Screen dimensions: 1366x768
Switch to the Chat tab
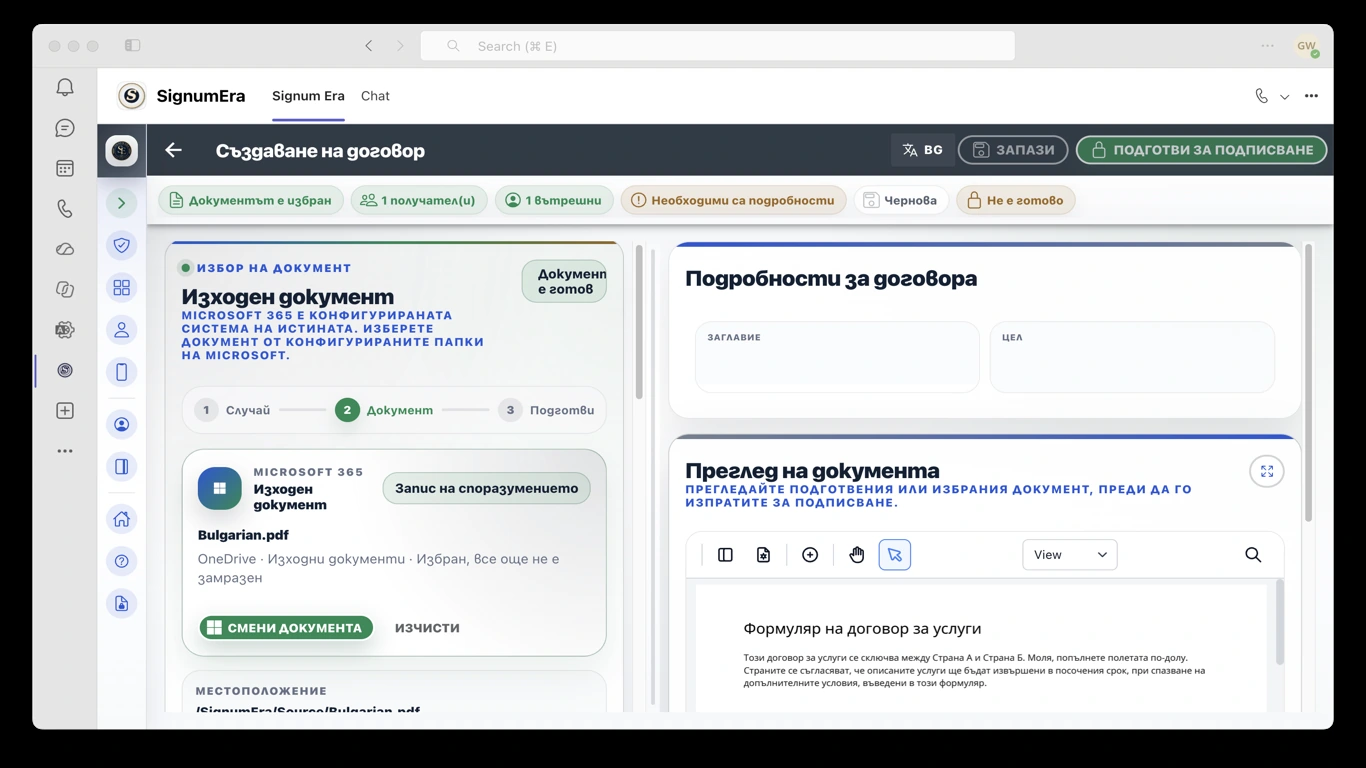(x=375, y=96)
